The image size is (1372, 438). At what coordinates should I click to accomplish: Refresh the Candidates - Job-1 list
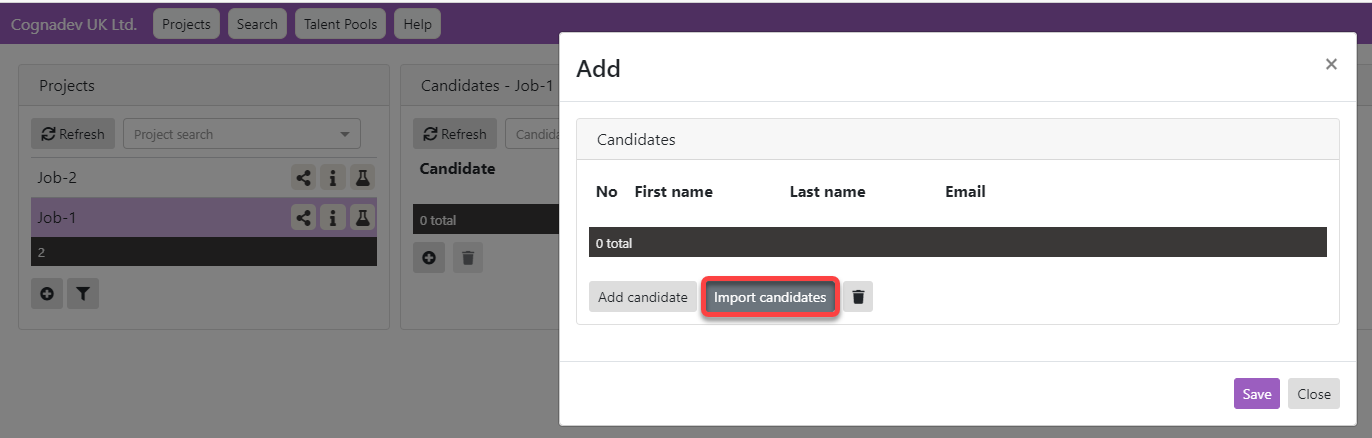[456, 134]
